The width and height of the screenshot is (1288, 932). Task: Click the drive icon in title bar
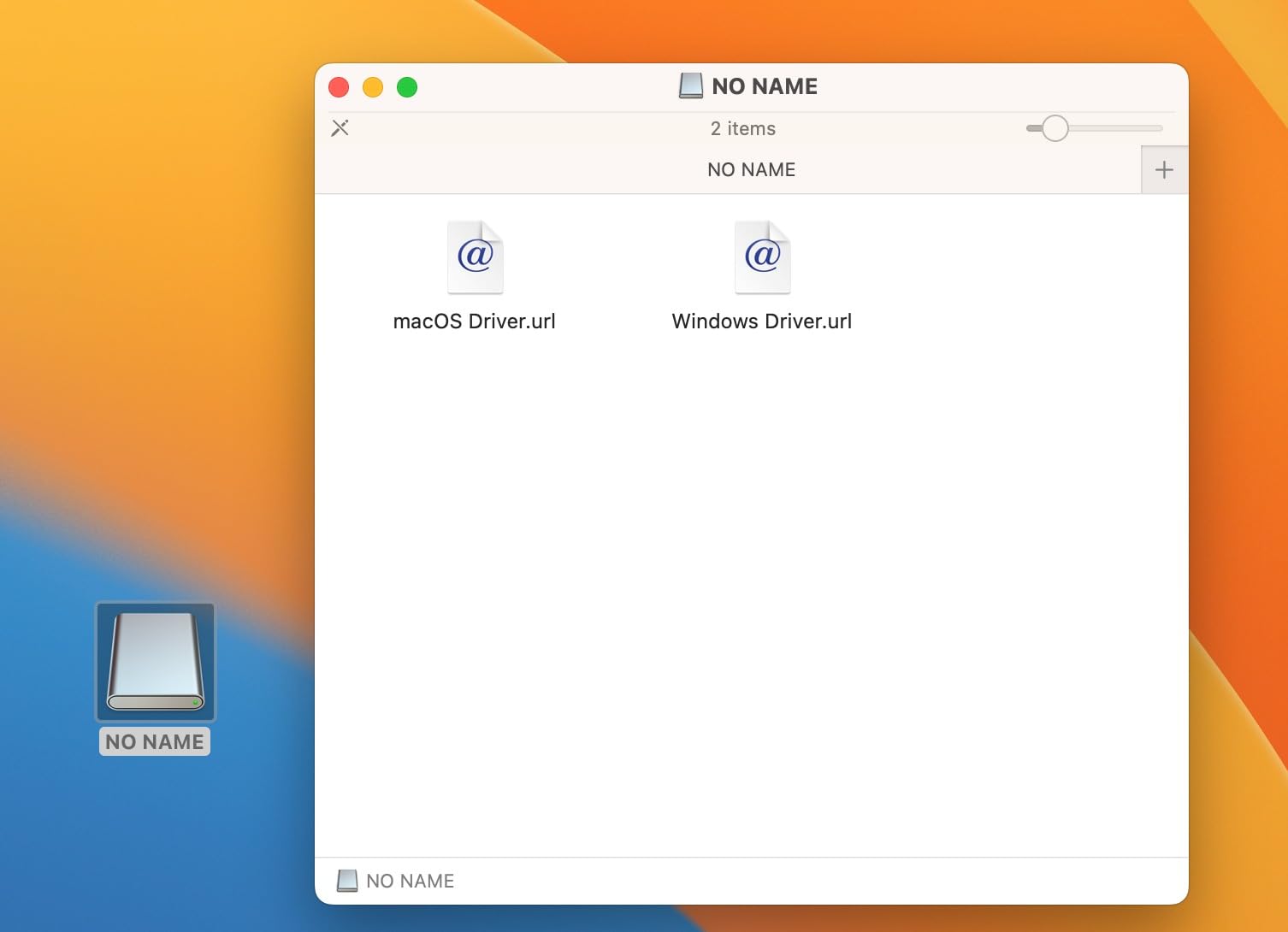(x=691, y=86)
